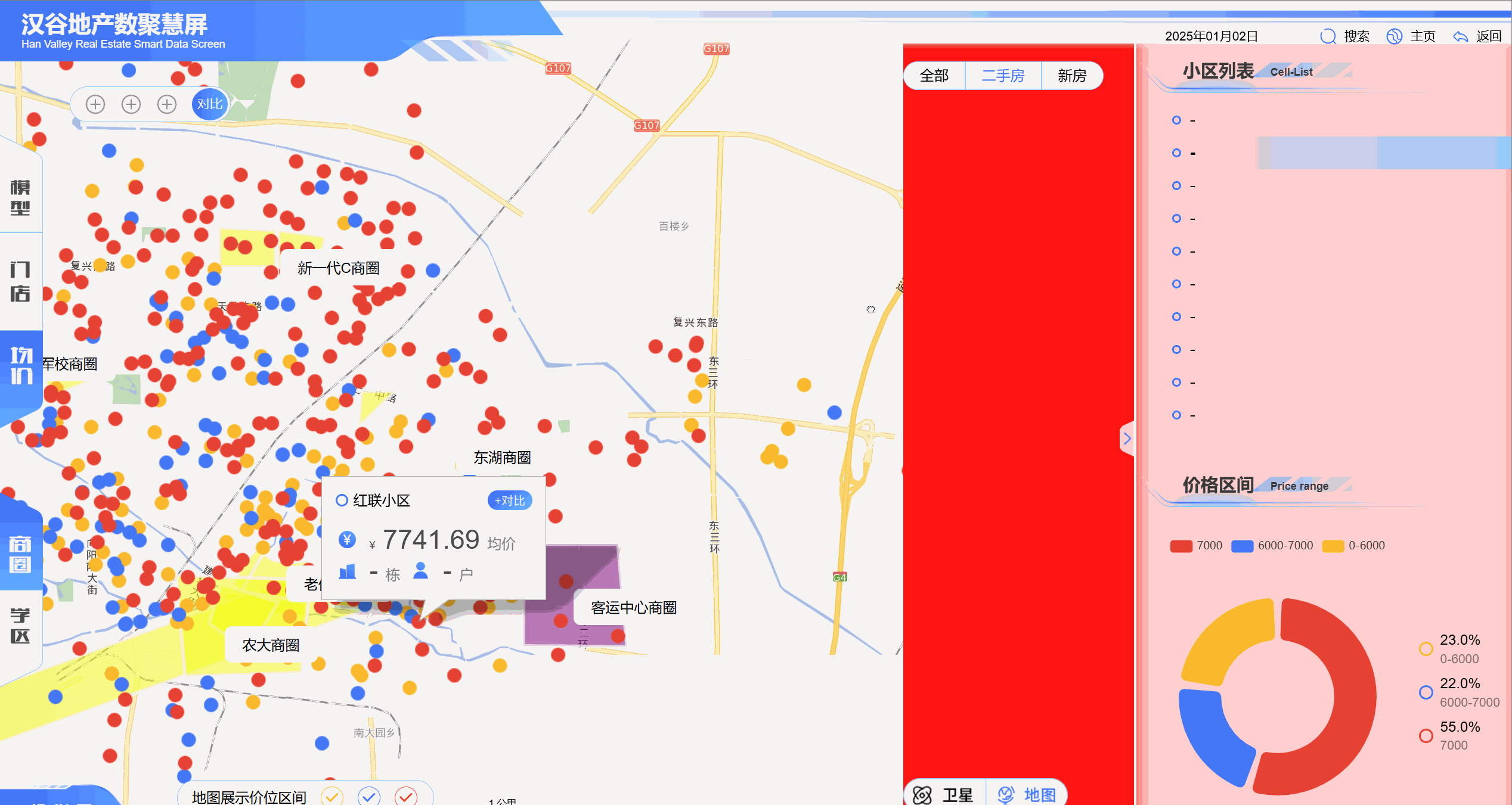Select the 全部 filter tab

[934, 76]
